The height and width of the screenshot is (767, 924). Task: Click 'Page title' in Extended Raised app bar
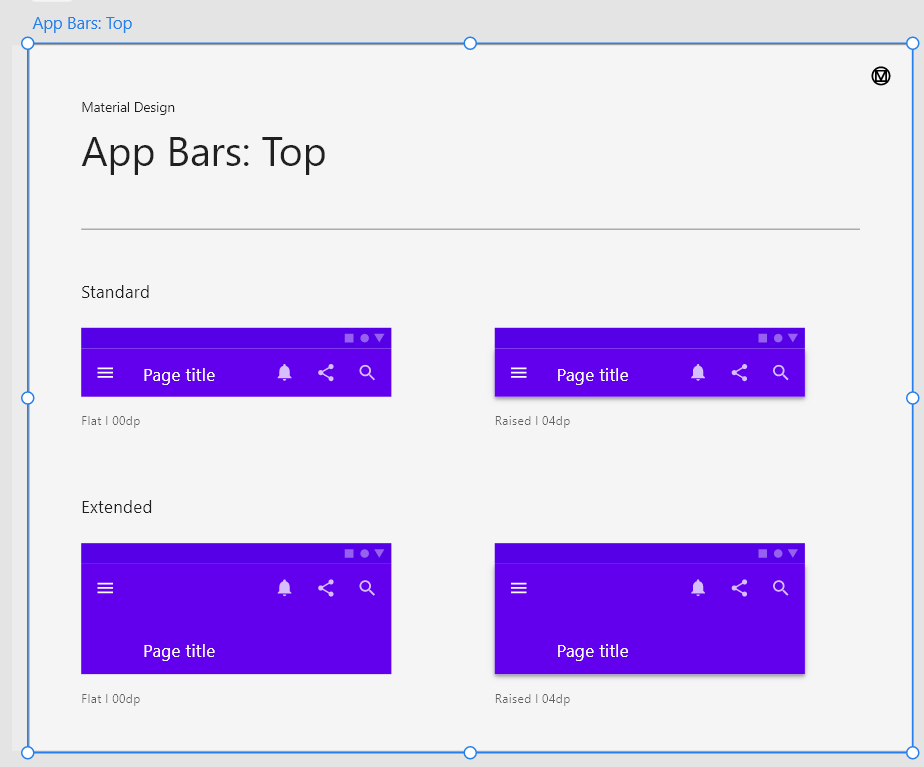pyautogui.click(x=593, y=651)
